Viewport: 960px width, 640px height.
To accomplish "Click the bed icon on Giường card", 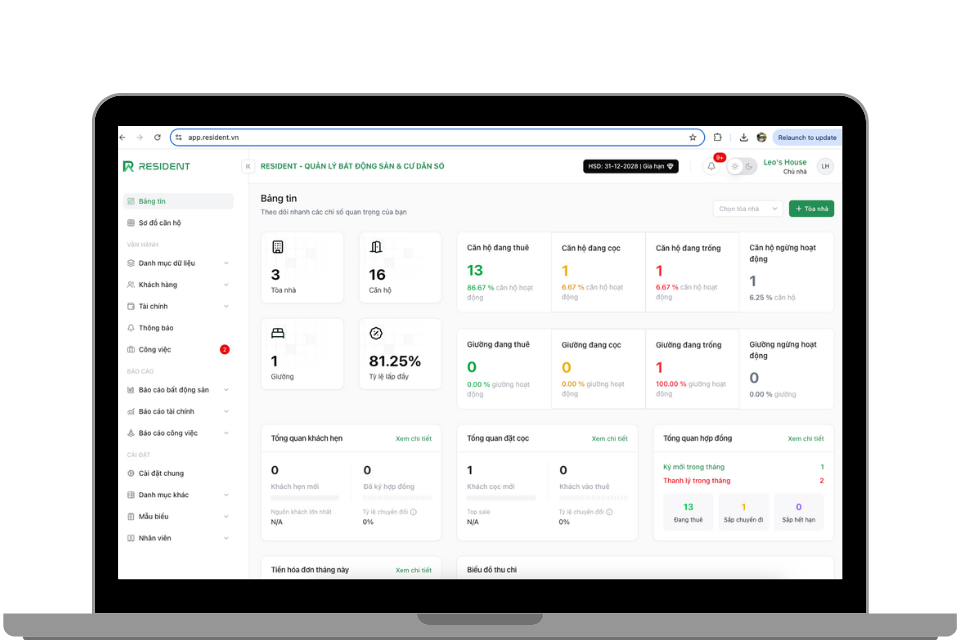I will click(x=277, y=333).
